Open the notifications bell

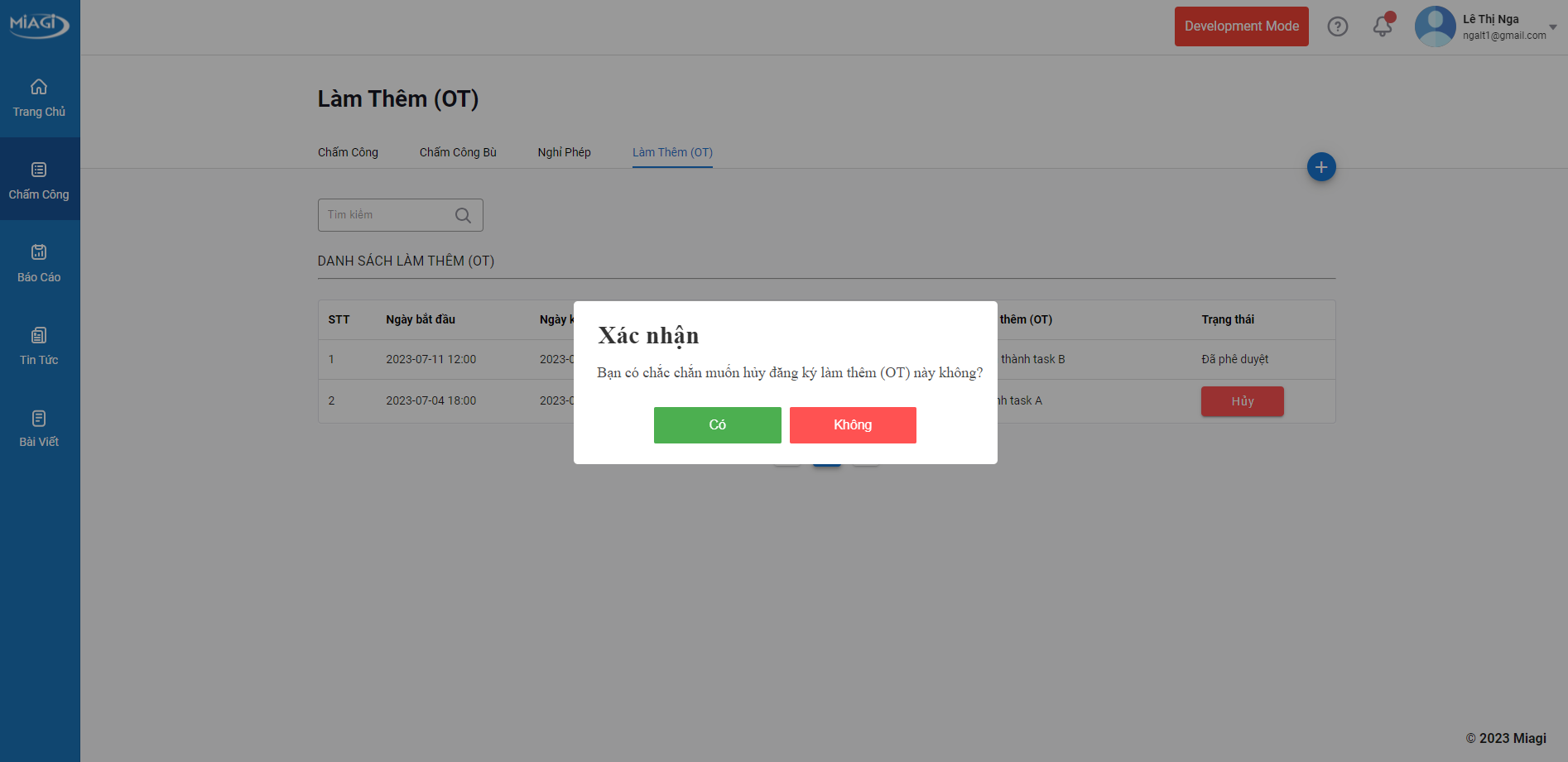1382,26
